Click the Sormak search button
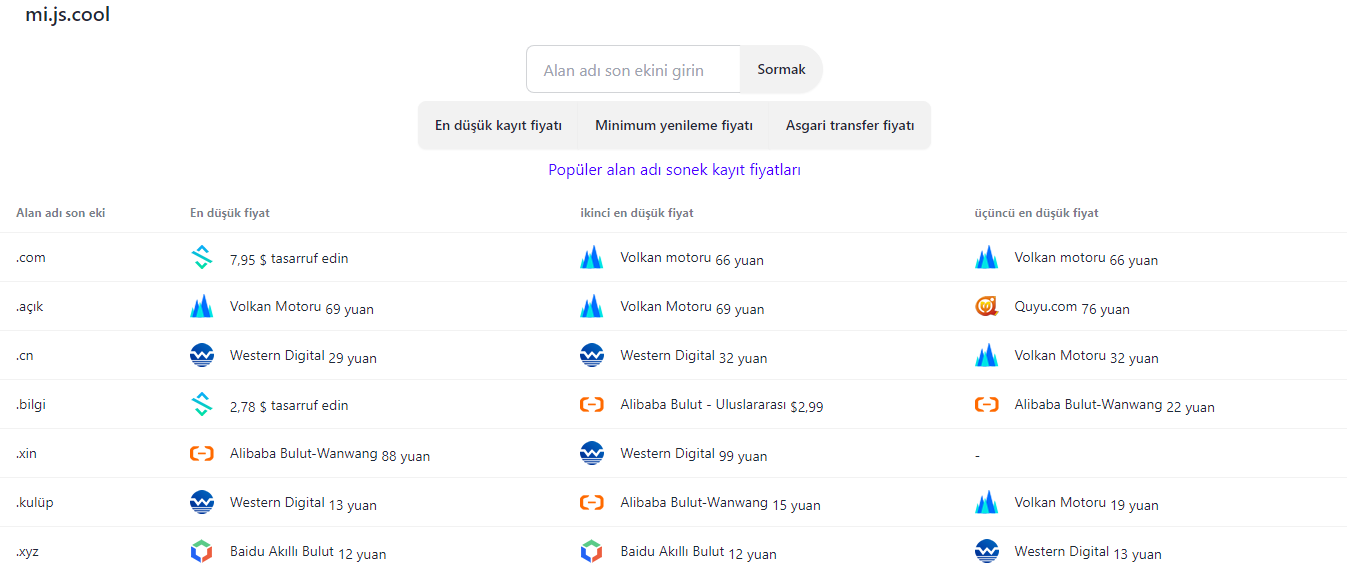This screenshot has height=575, width=1347. coord(781,69)
